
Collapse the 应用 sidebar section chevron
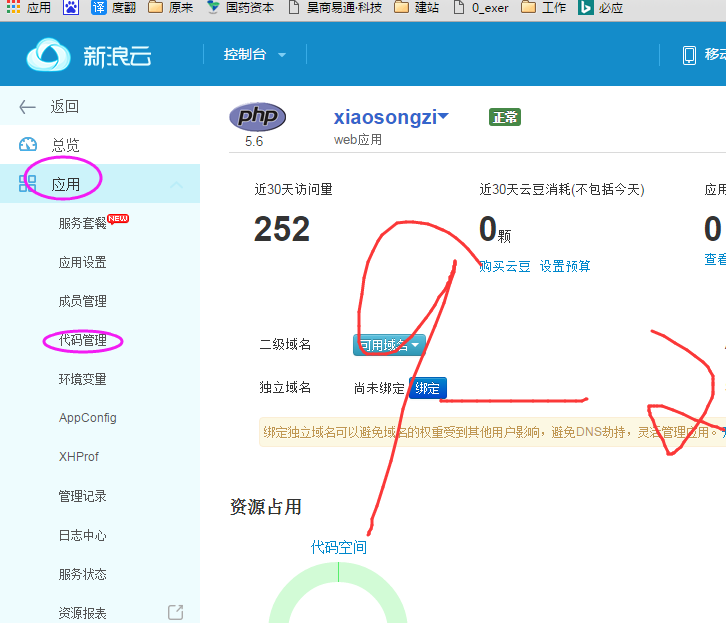pyautogui.click(x=176, y=185)
